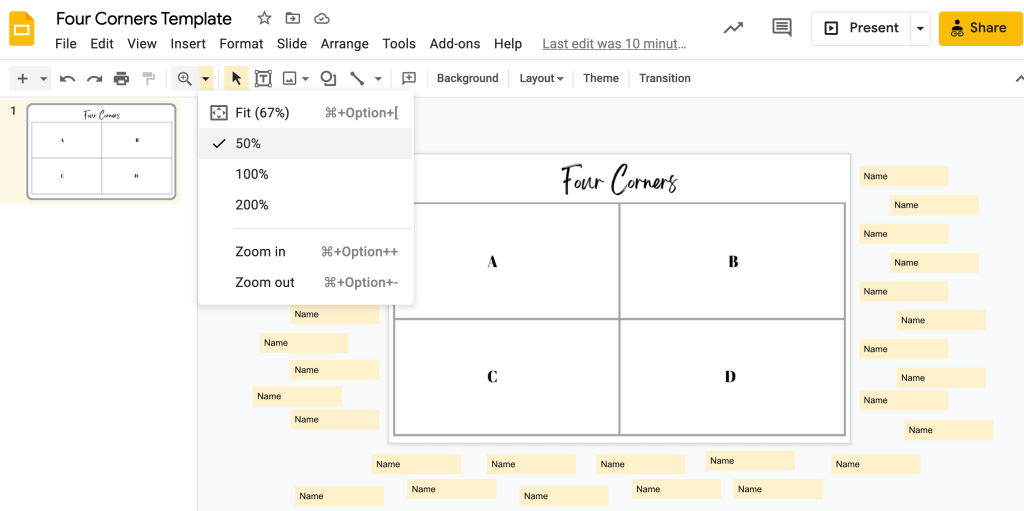
Task: Click the redo arrow icon
Action: pyautogui.click(x=94, y=78)
